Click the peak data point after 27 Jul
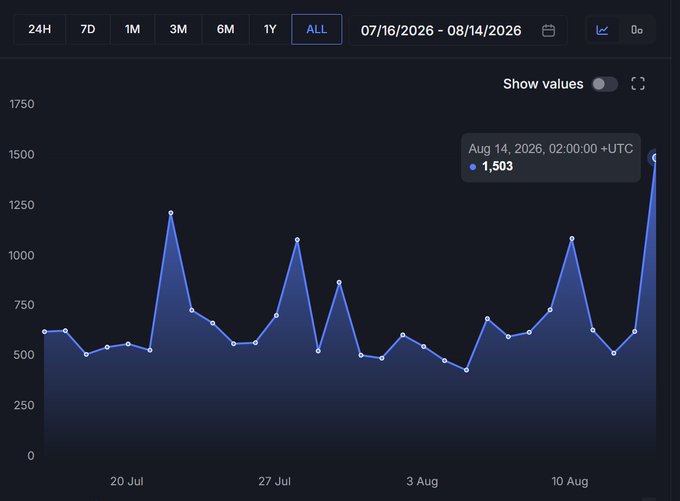 click(x=297, y=240)
